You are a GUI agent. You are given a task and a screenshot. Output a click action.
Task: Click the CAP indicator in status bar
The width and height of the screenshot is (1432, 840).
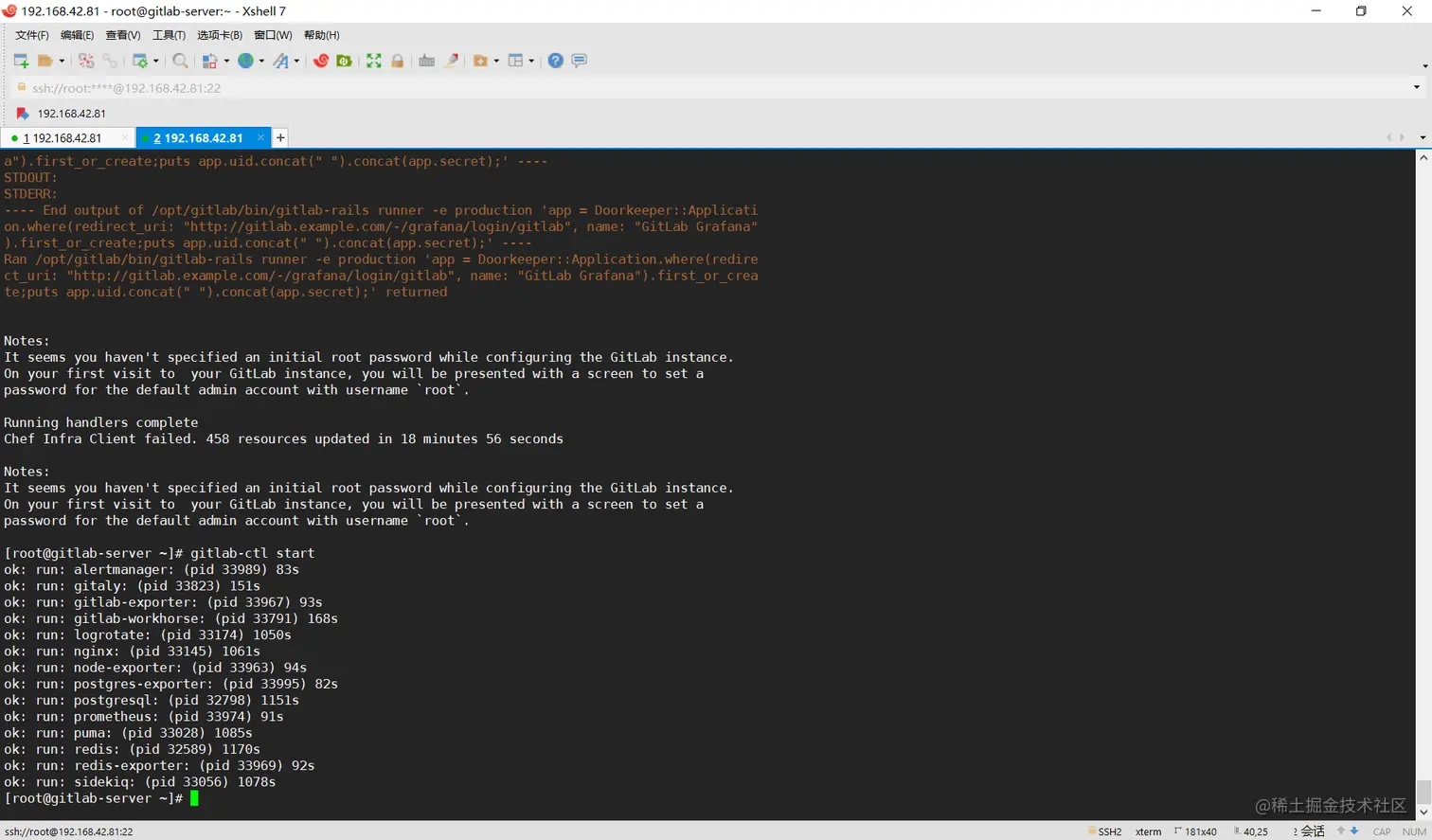click(1382, 831)
